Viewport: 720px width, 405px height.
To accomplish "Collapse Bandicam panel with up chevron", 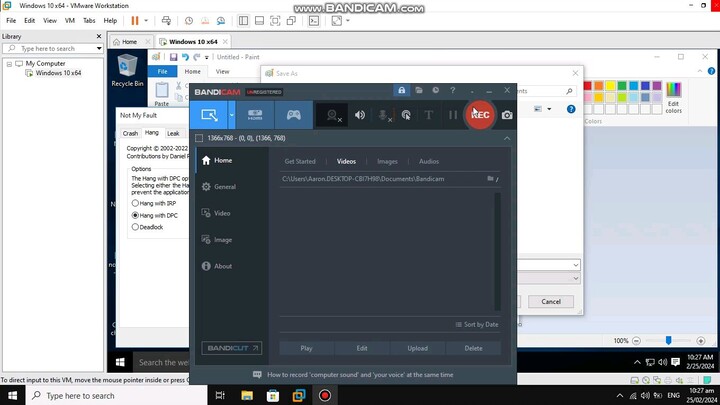I will (507, 138).
